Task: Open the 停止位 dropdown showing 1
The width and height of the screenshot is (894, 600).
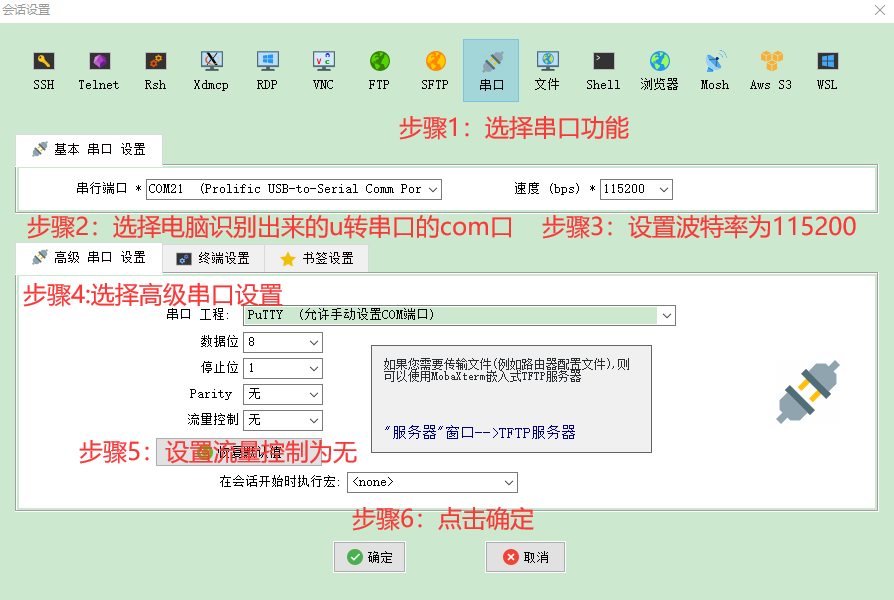Action: coord(283,368)
